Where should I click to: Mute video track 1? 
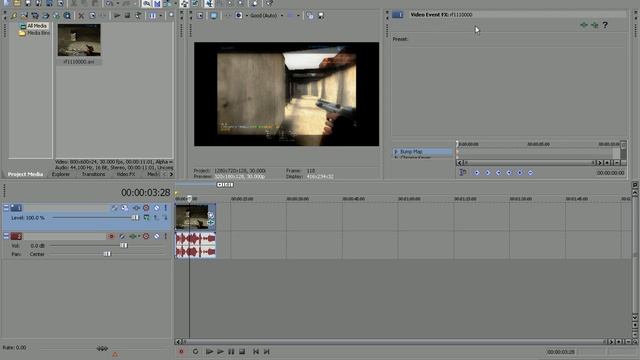[156, 208]
